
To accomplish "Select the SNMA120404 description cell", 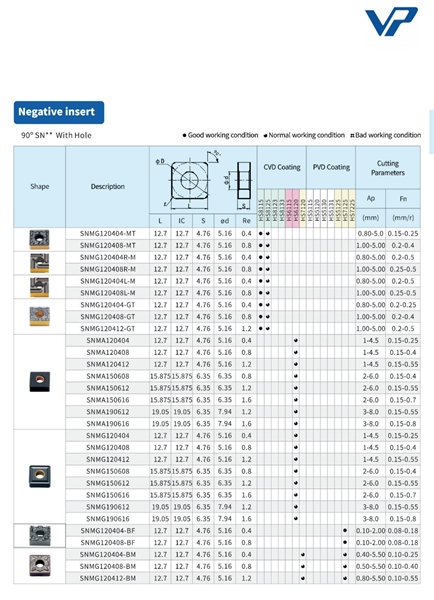I will click(108, 340).
